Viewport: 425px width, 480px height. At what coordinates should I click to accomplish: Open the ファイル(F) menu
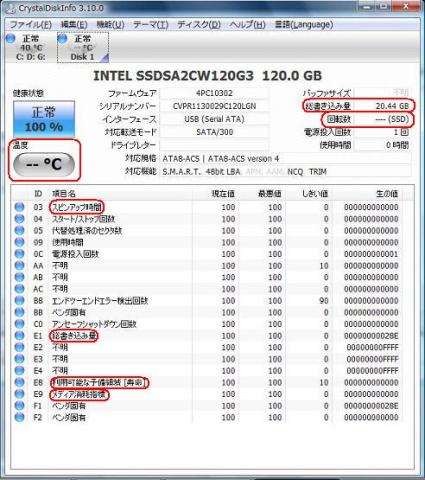click(x=30, y=25)
